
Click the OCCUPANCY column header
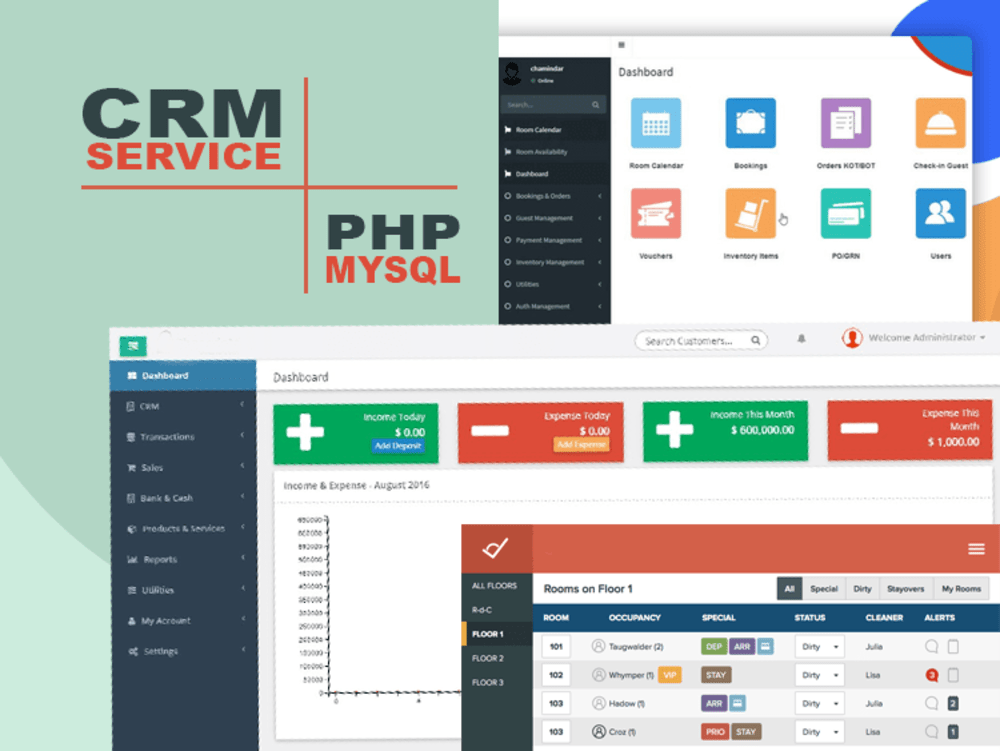[x=635, y=617]
